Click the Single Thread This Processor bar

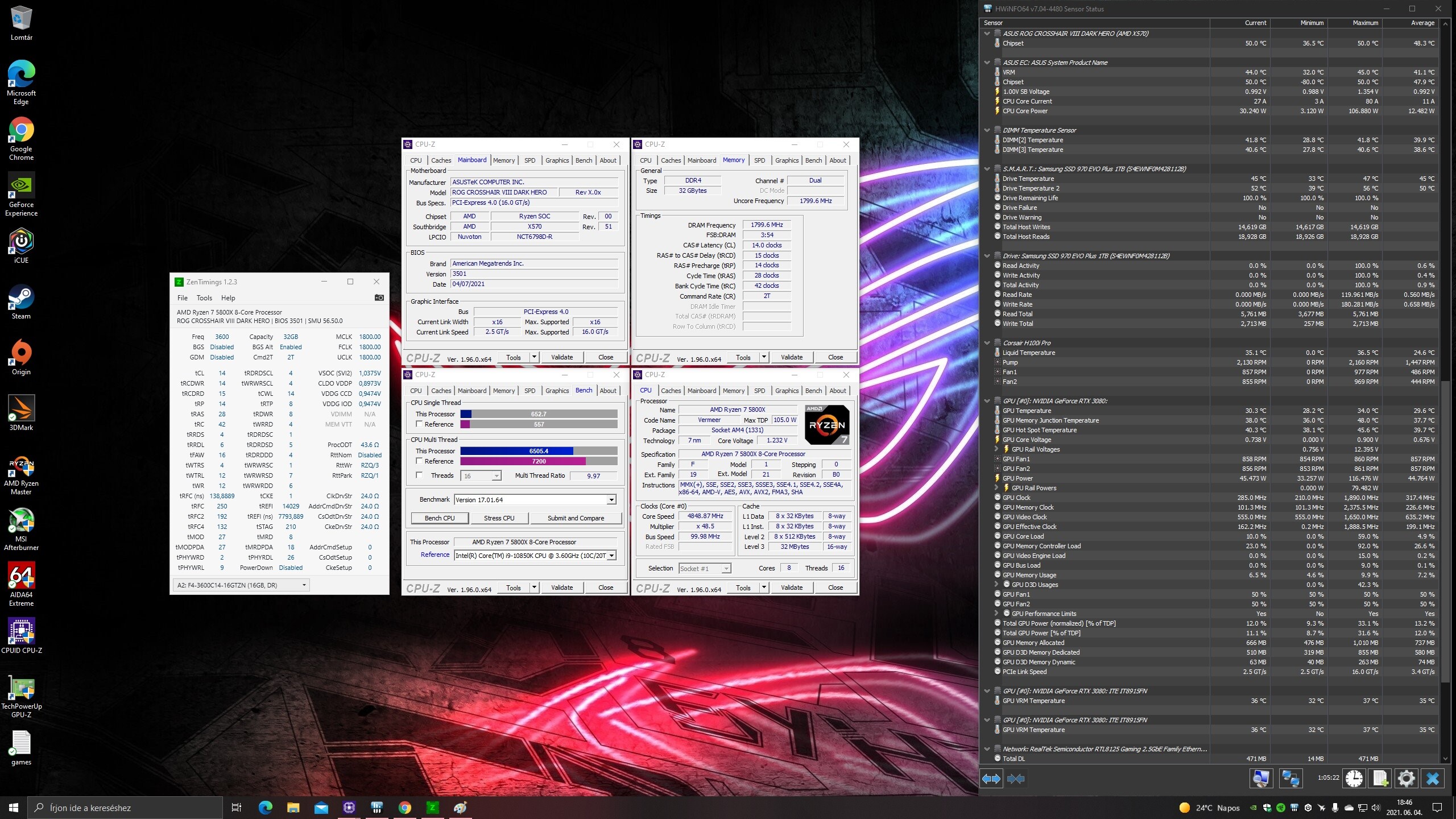coord(539,414)
